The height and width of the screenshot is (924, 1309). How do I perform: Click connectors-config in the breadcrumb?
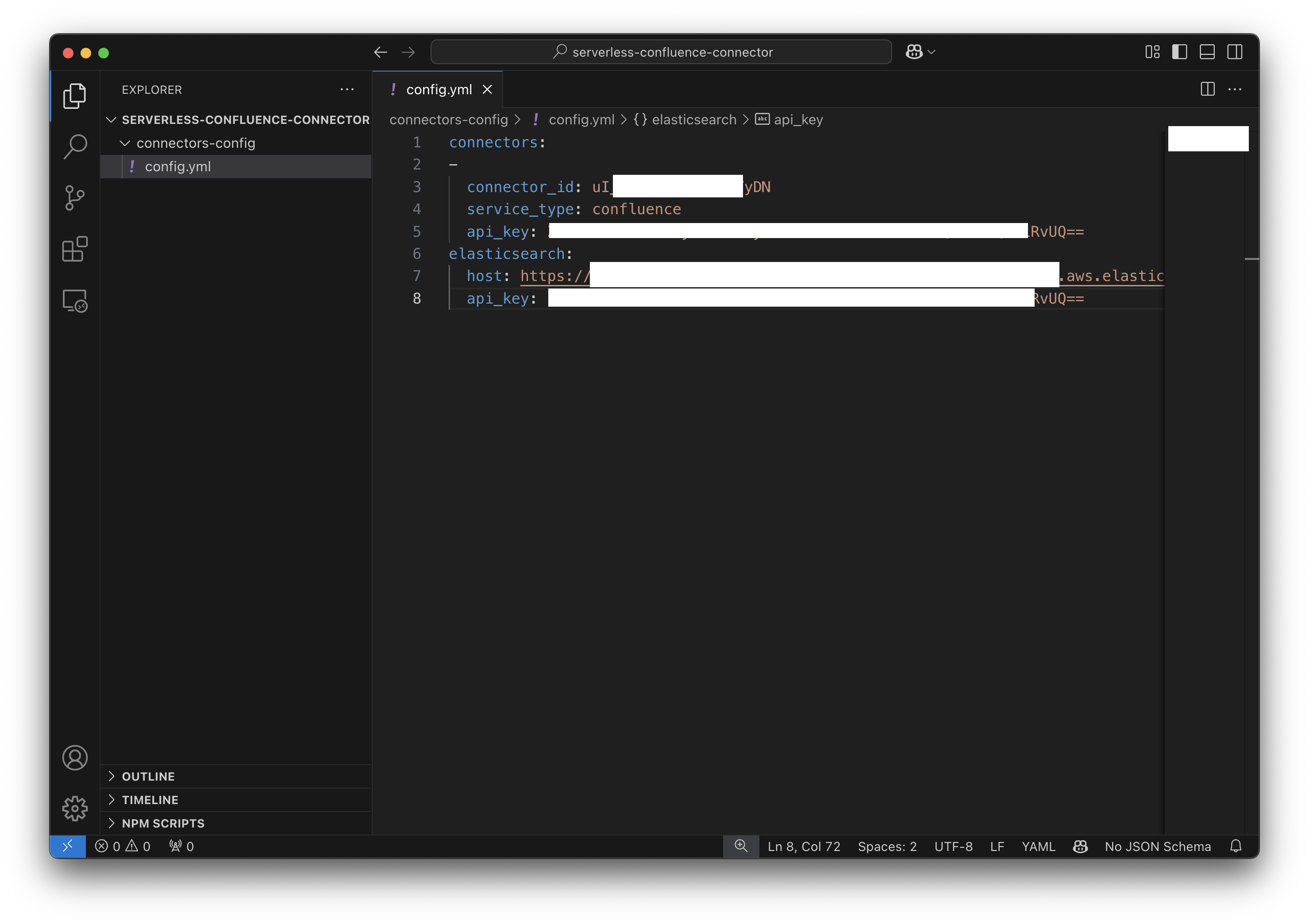449,119
